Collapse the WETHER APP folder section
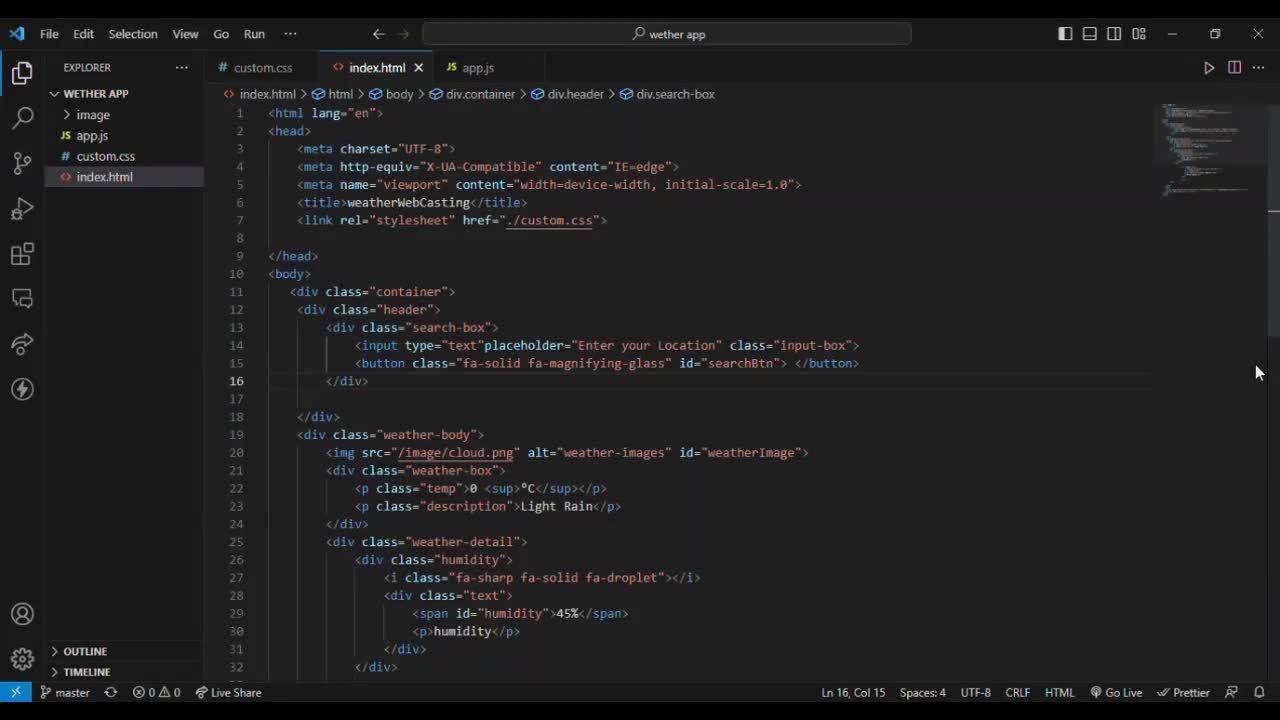Screen dimensions: 1280x720 (124, 94)
